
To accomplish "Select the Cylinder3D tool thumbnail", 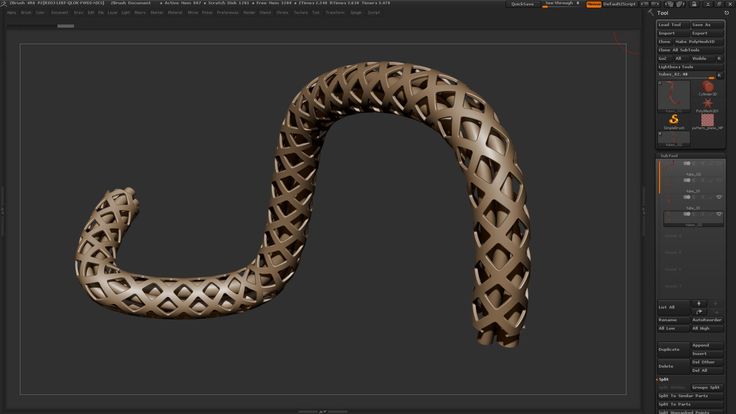I will [x=707, y=87].
